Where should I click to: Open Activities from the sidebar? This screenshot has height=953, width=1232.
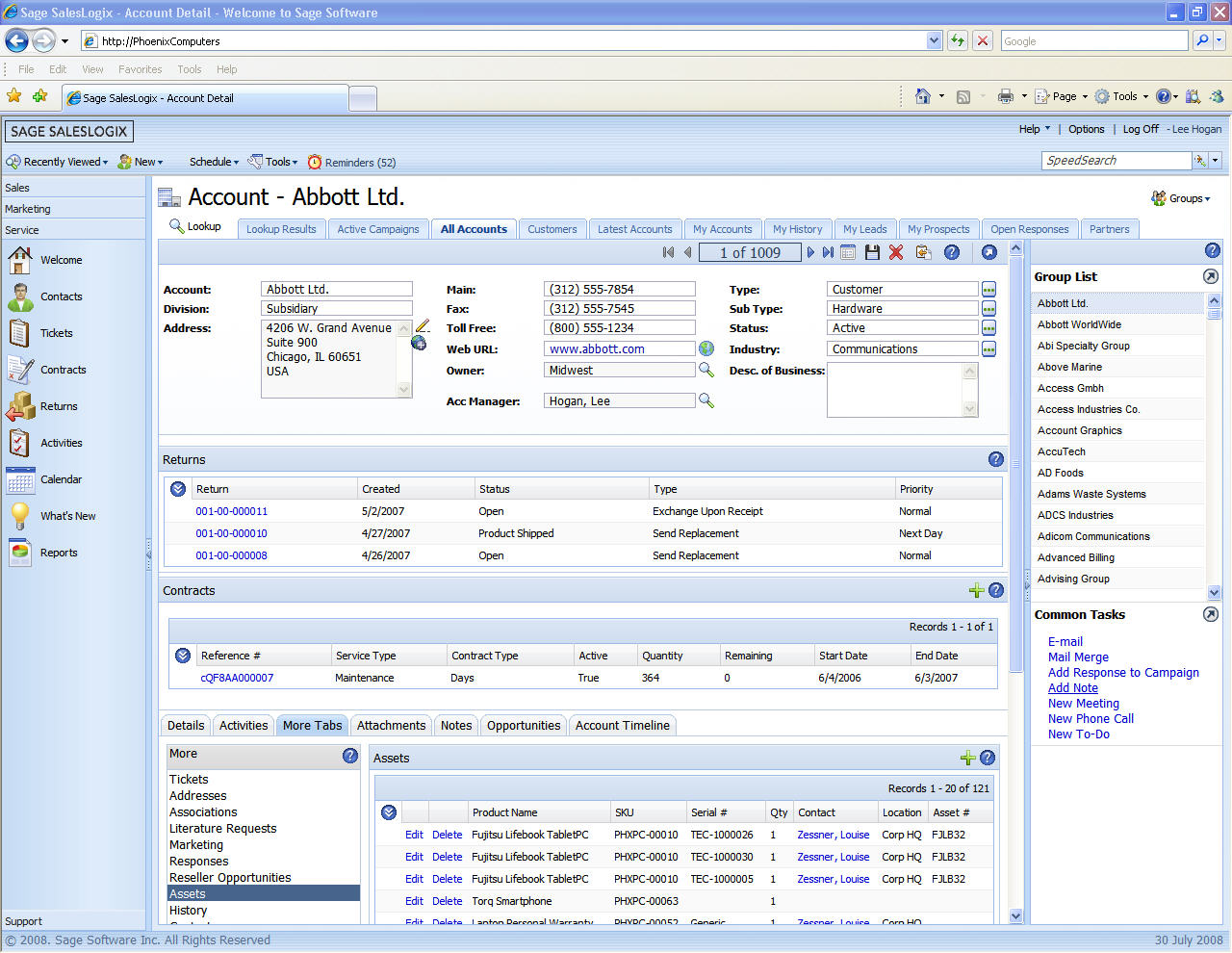tap(45, 443)
